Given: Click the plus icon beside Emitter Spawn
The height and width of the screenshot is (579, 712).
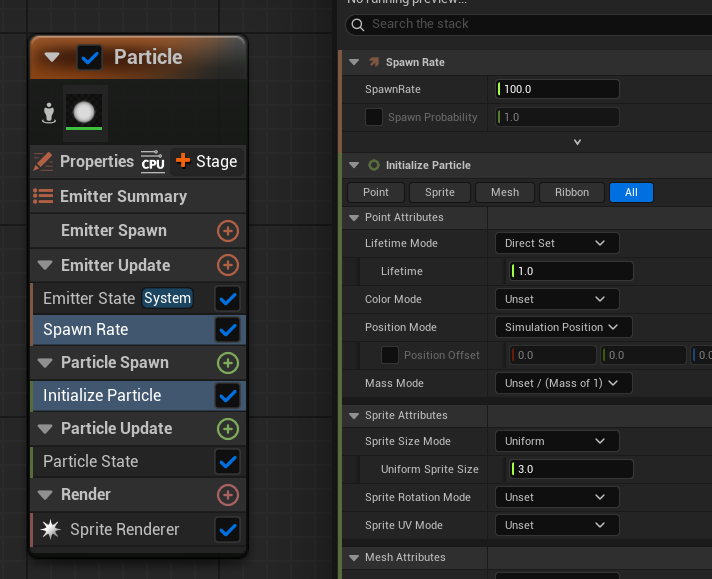Looking at the screenshot, I should (228, 231).
